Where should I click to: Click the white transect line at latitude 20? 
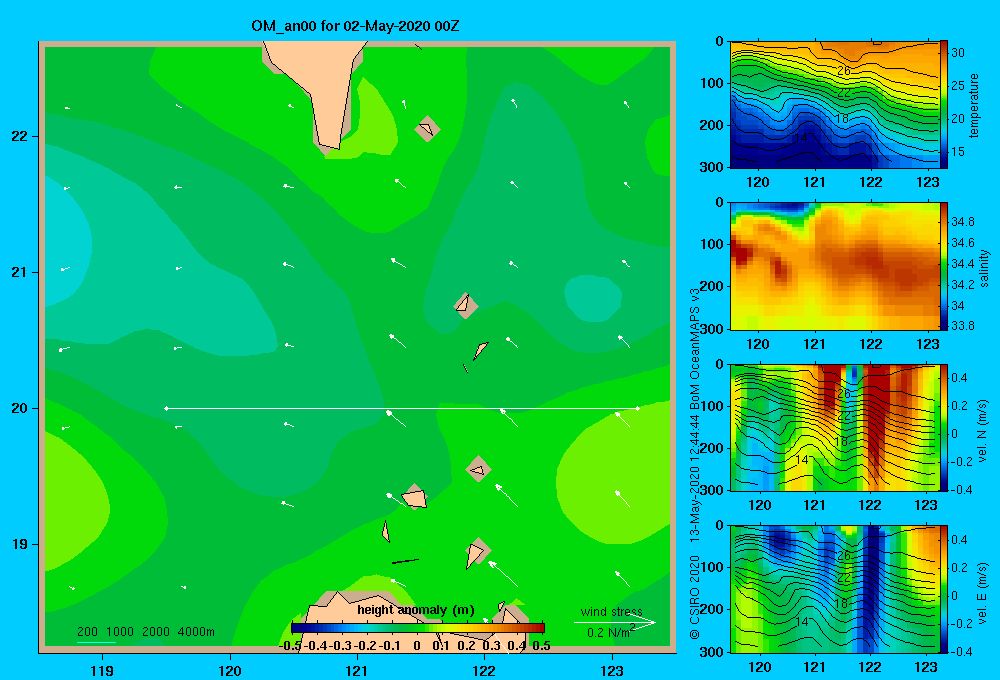coord(402,408)
